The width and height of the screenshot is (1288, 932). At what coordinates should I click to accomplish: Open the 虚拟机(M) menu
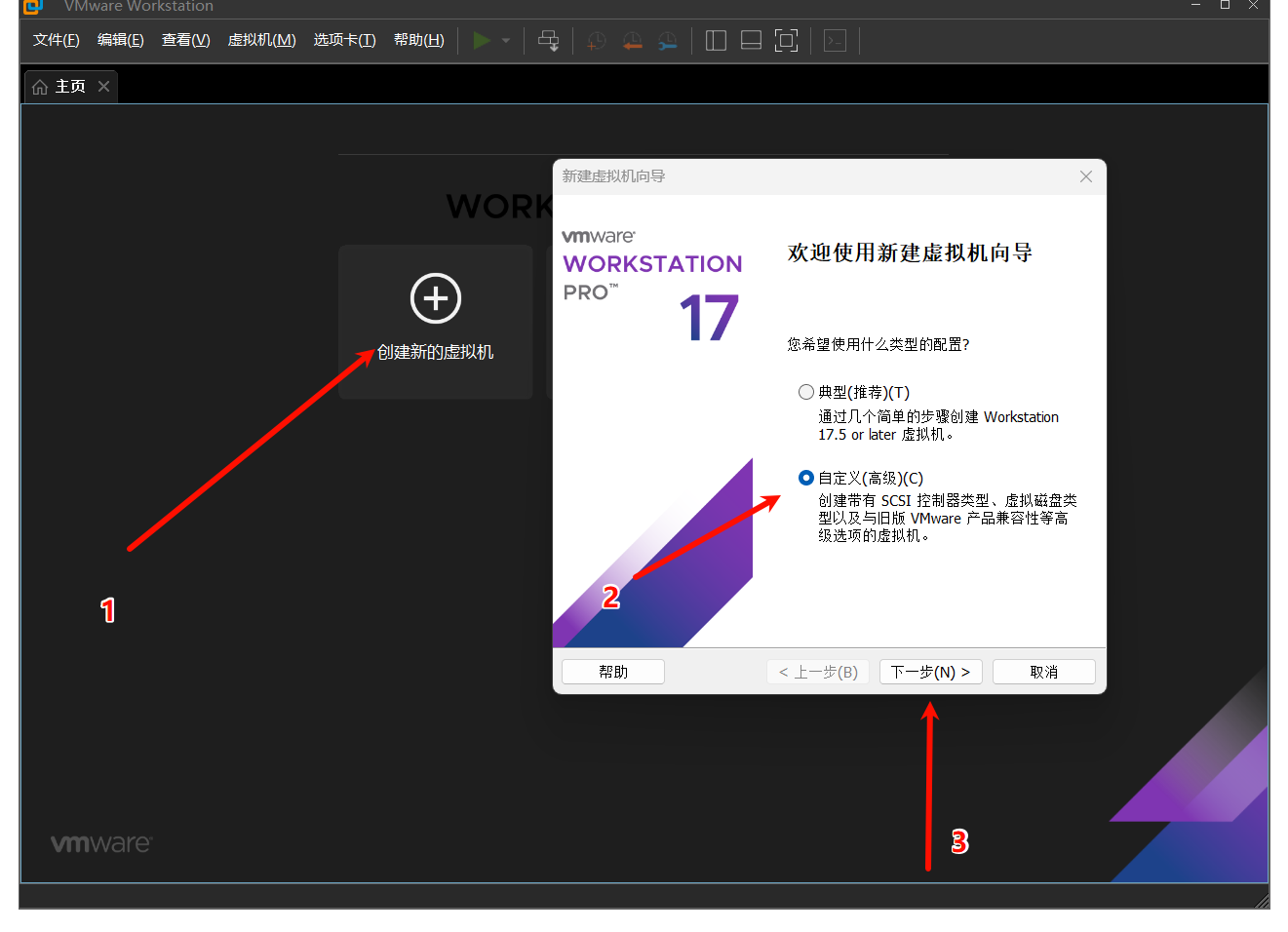pos(262,40)
